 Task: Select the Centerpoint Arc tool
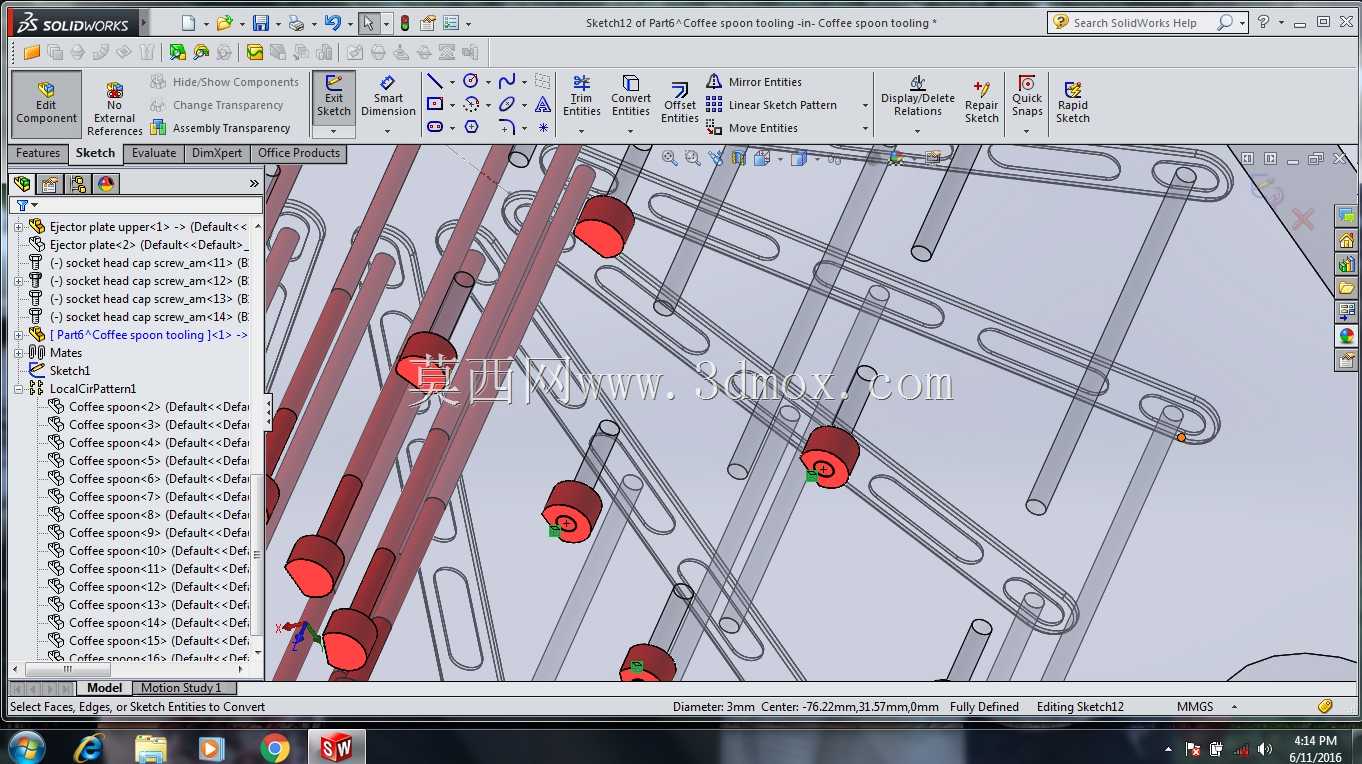pyautogui.click(x=470, y=104)
